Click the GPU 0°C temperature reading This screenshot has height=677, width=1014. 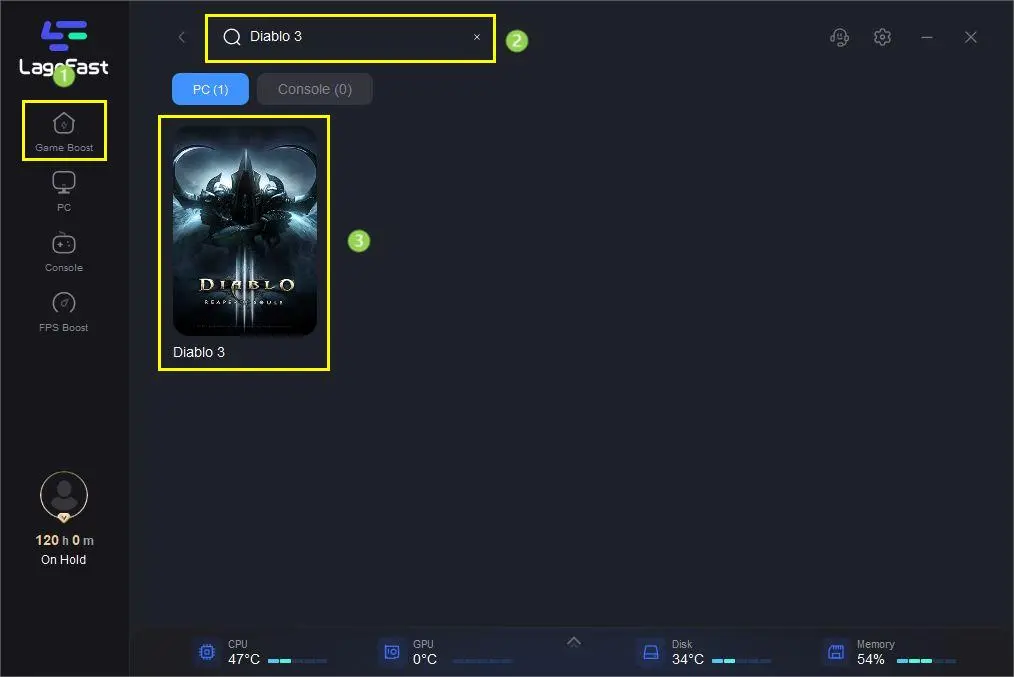[425, 660]
